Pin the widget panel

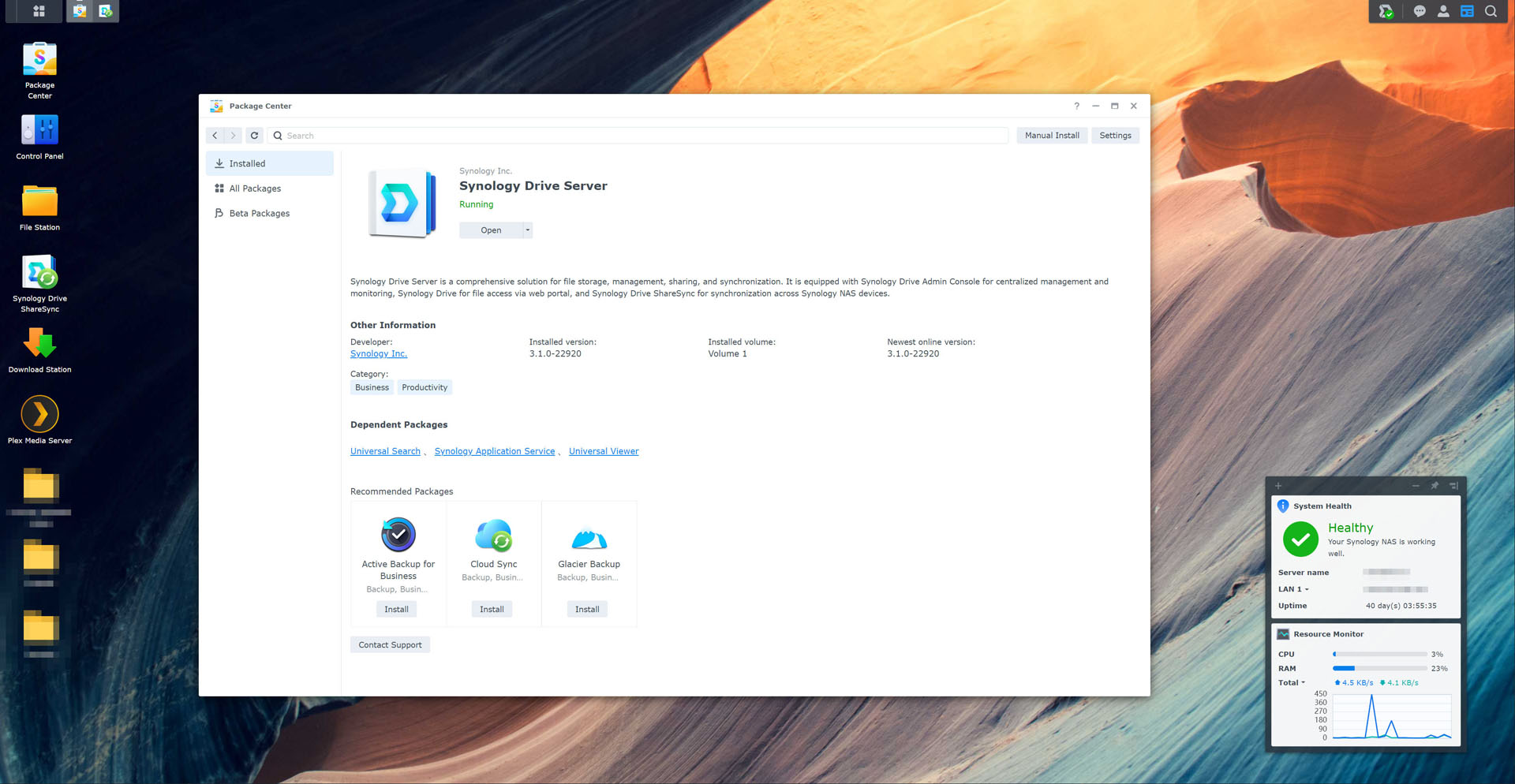pos(1435,486)
